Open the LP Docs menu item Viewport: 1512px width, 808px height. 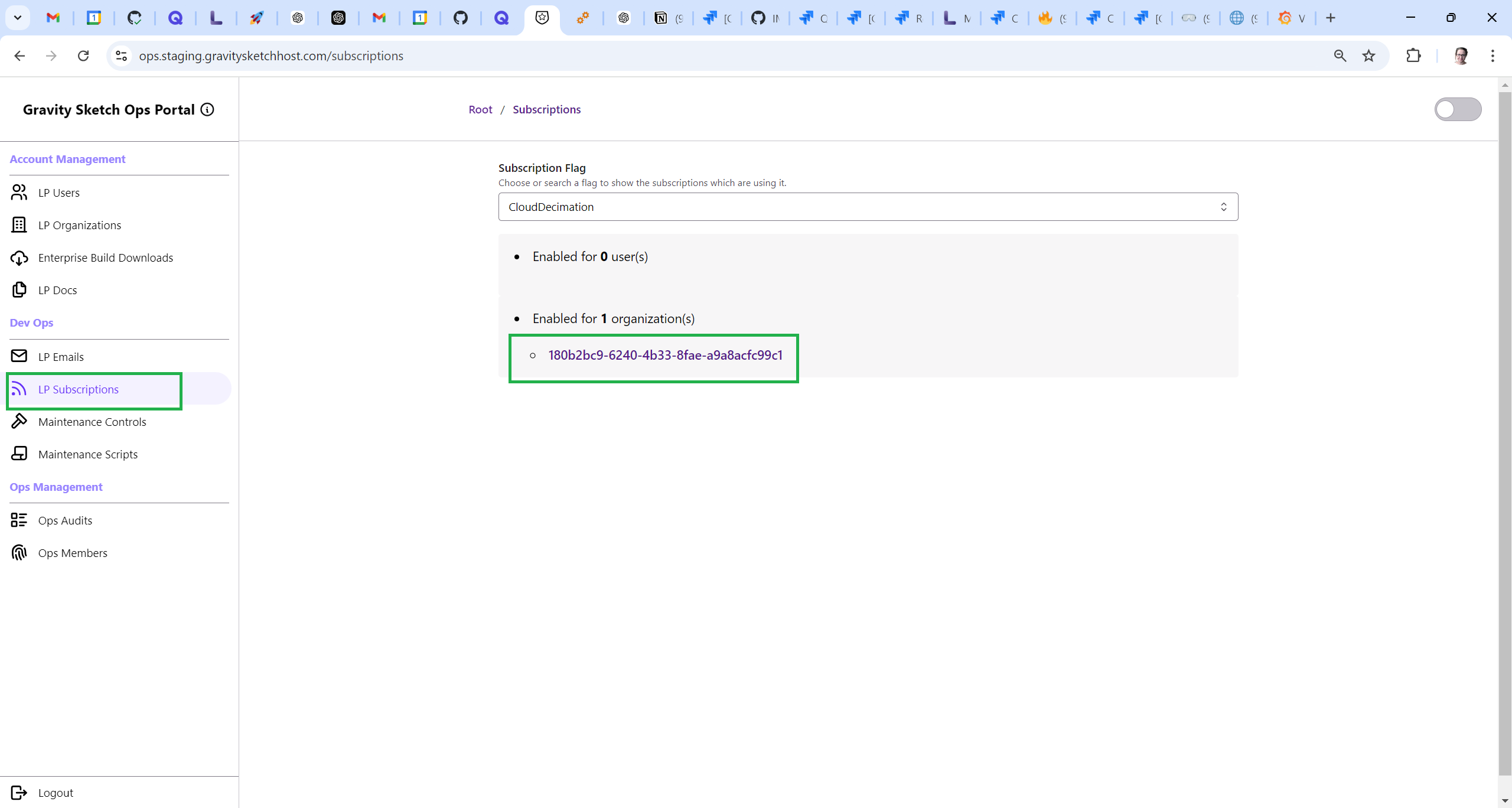[57, 290]
